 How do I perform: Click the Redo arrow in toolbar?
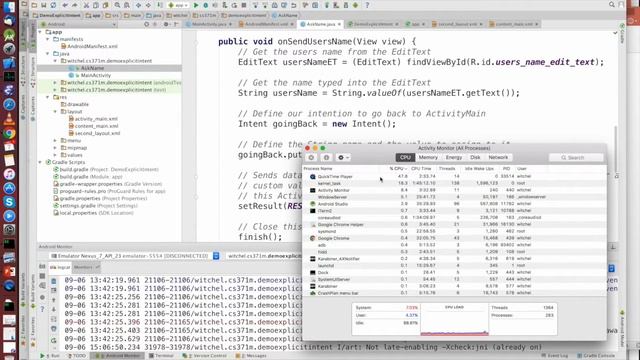coord(75,5)
